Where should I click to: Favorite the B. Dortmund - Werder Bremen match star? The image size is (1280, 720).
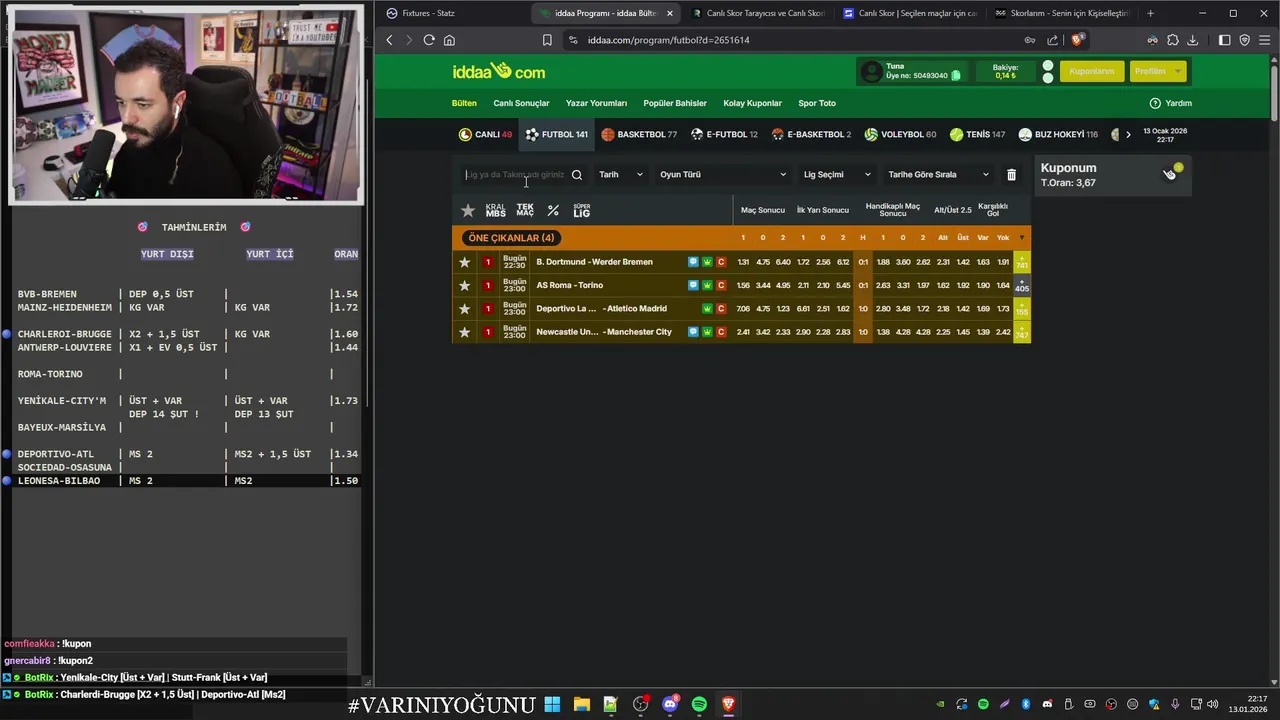point(464,262)
